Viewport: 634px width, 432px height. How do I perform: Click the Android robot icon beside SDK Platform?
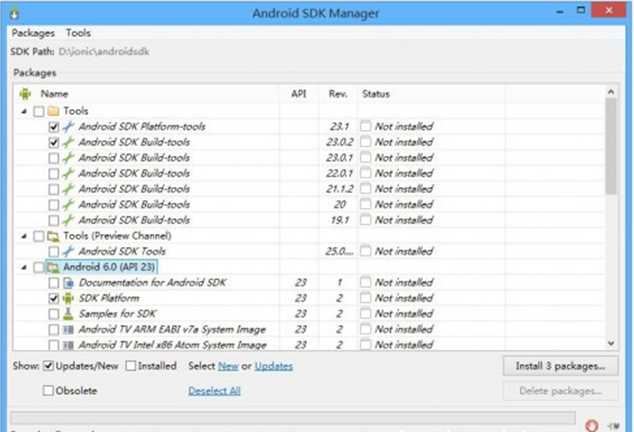(69, 298)
